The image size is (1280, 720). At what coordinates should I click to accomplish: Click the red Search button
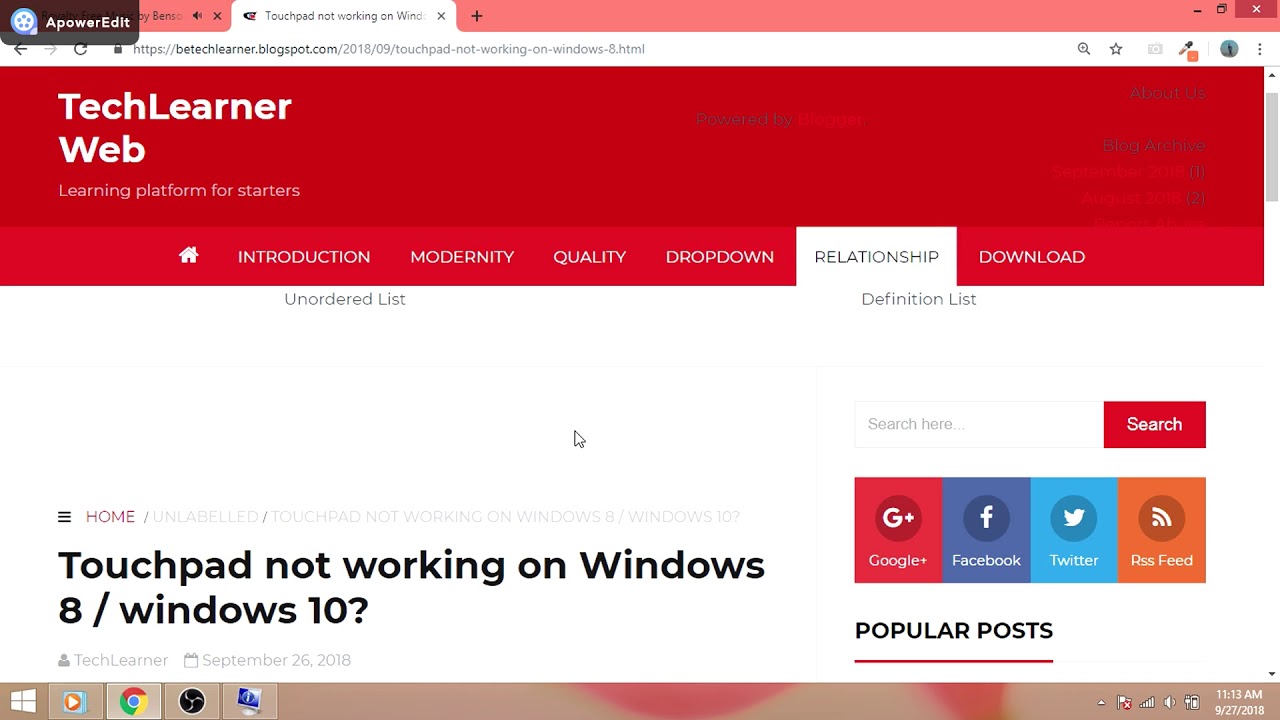pyautogui.click(x=1155, y=424)
